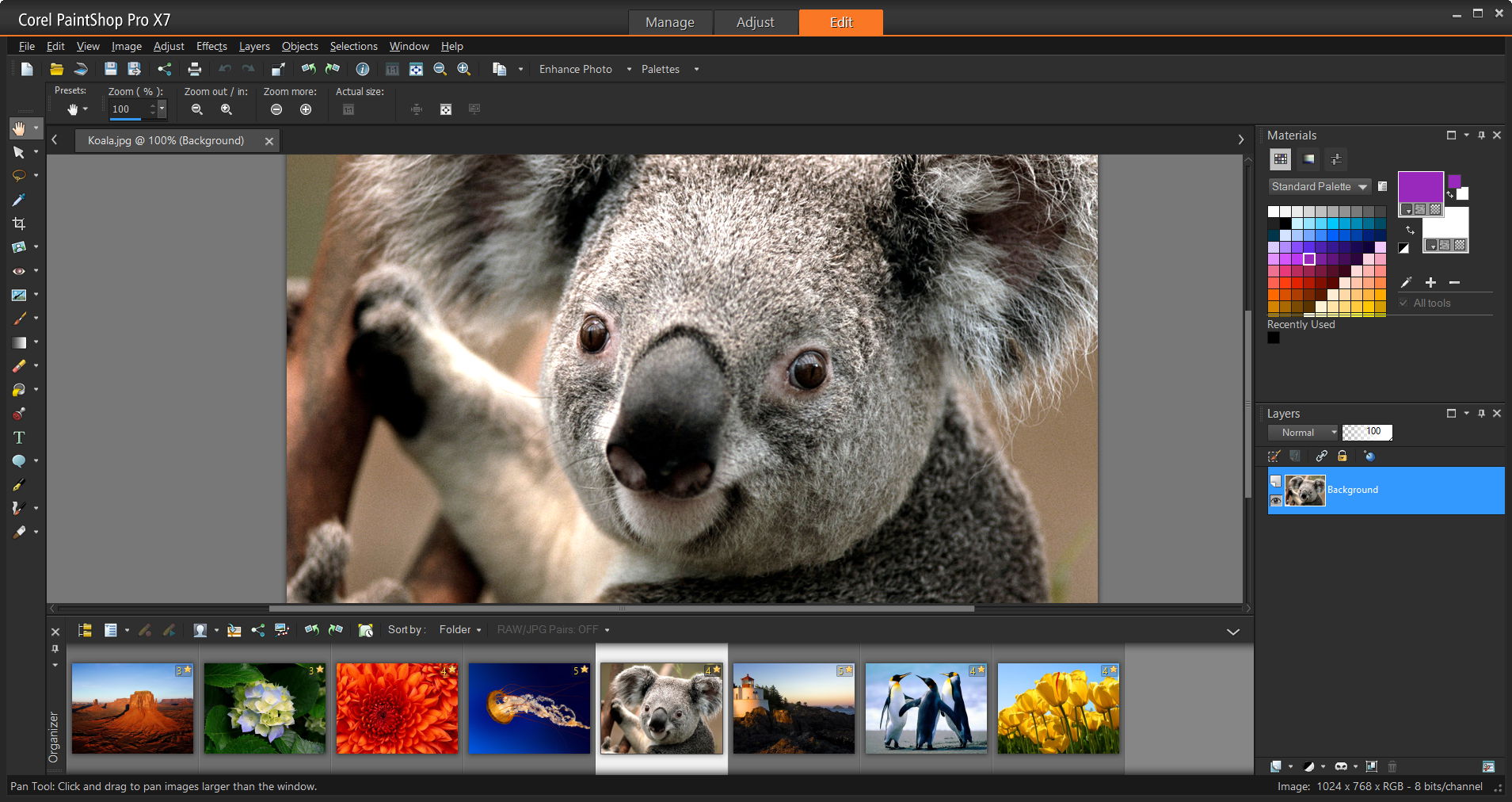Pick the Dropper tool in left toolbar
The width and height of the screenshot is (1512, 802).
point(19,200)
